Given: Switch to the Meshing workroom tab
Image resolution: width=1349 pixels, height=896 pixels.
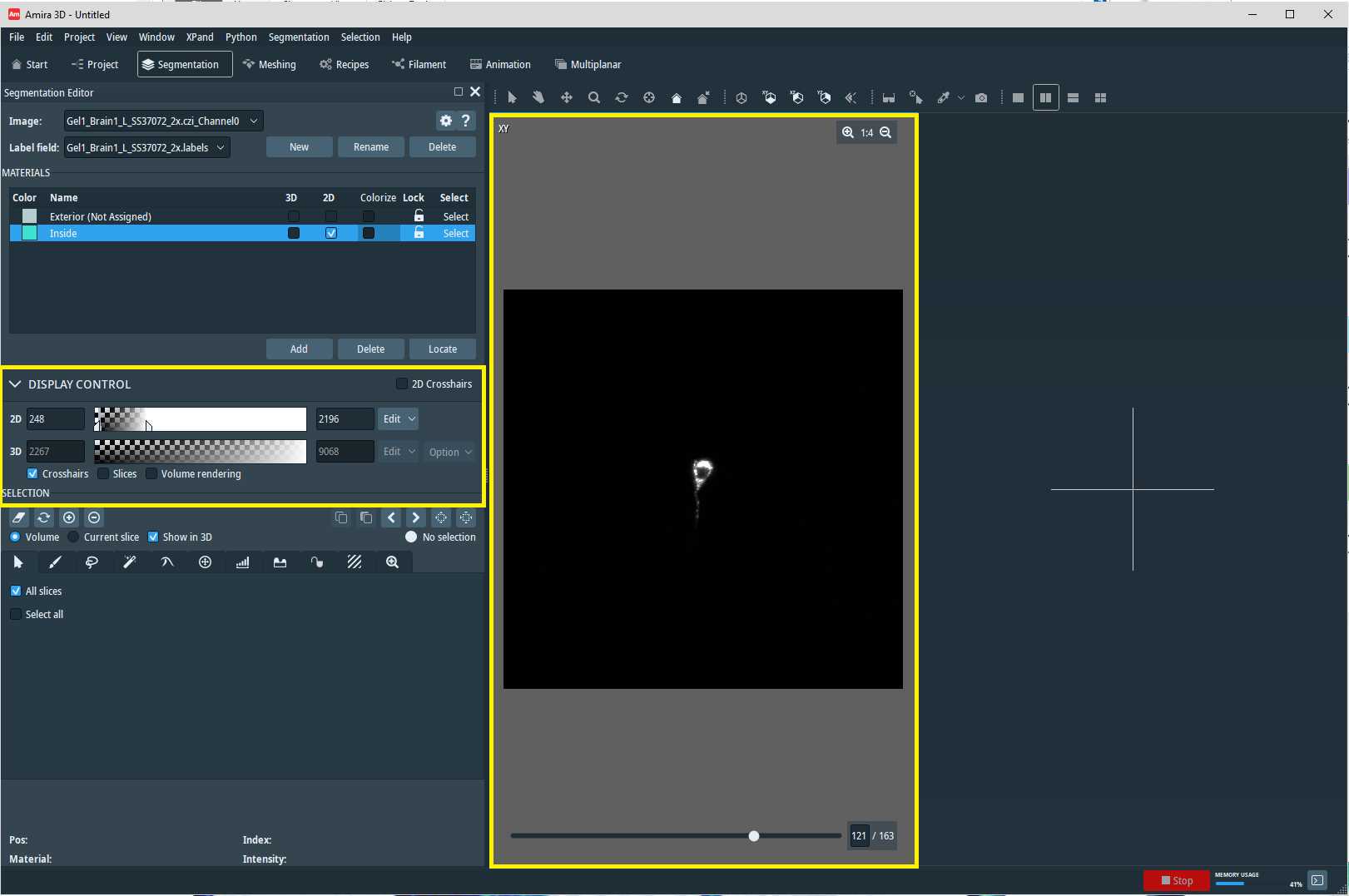Looking at the screenshot, I should pyautogui.click(x=270, y=64).
